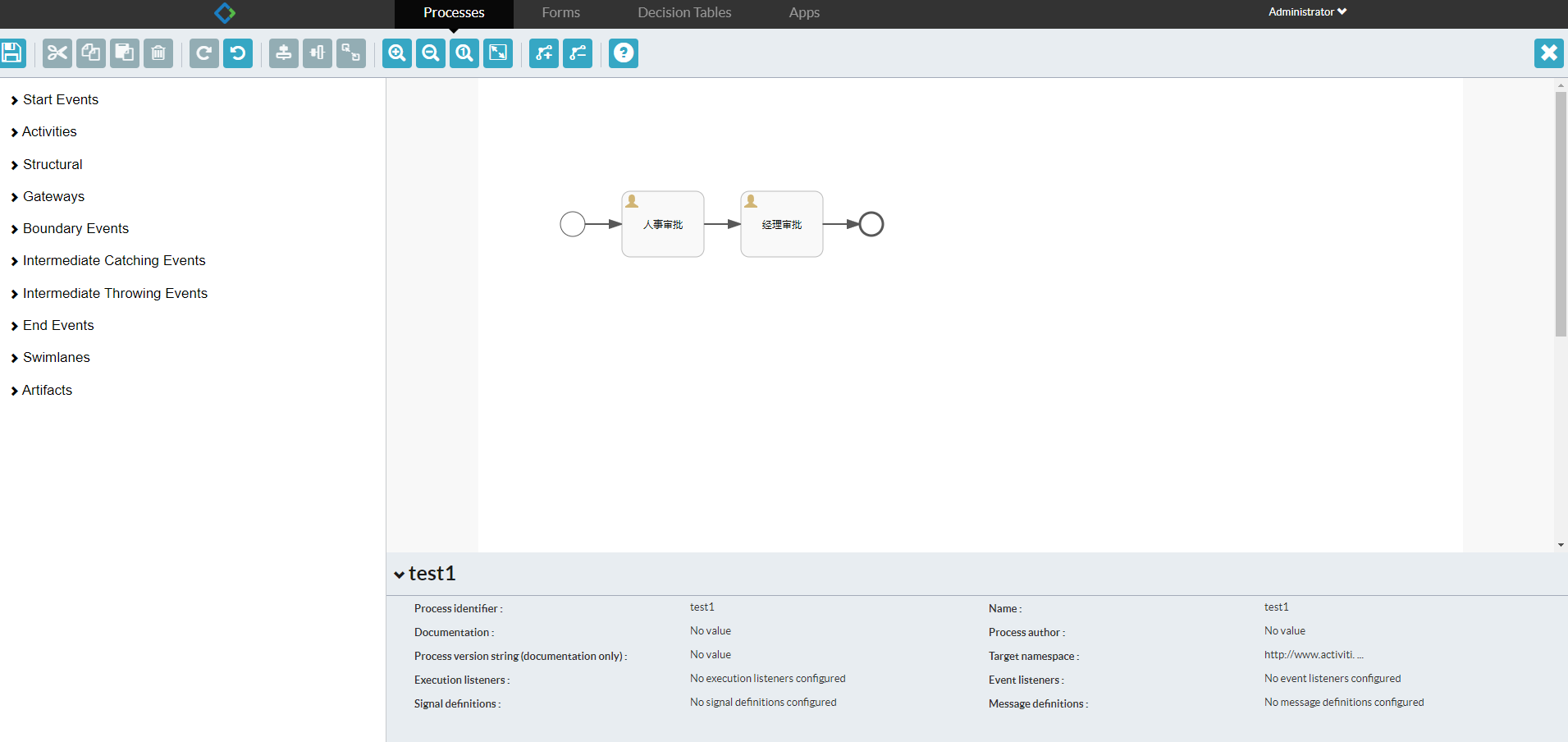Select the 人事审批 user task
The width and height of the screenshot is (1568, 742).
pos(663,224)
